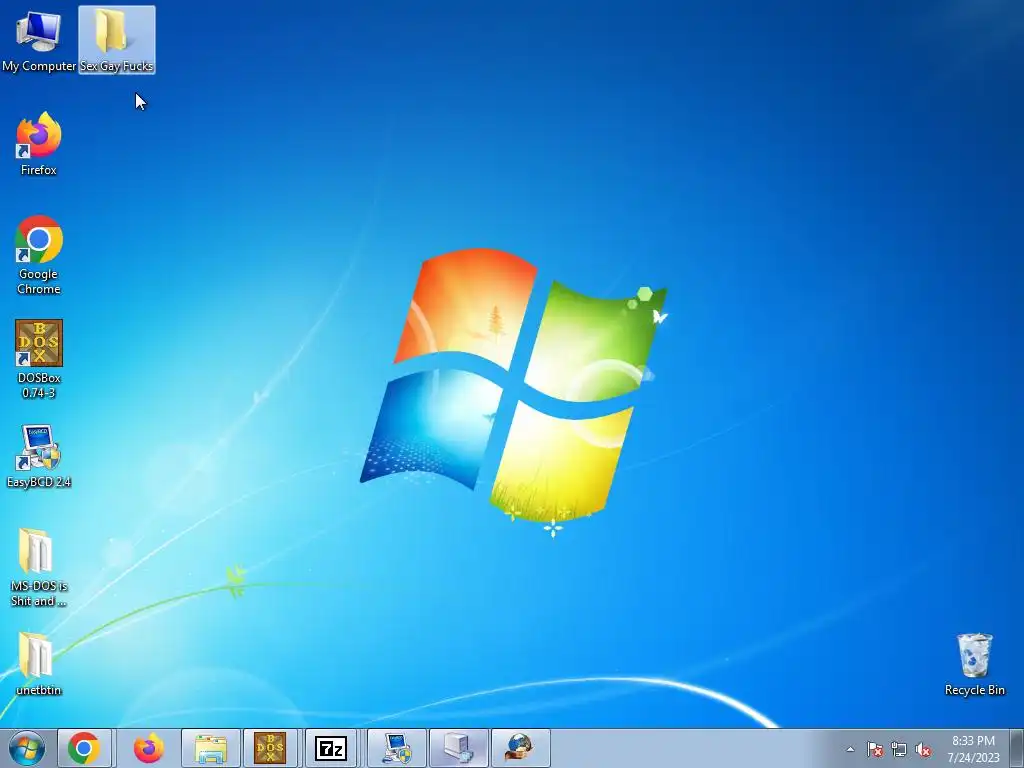
Task: Click the Show Desktop strip beside the clock
Action: (1017, 748)
